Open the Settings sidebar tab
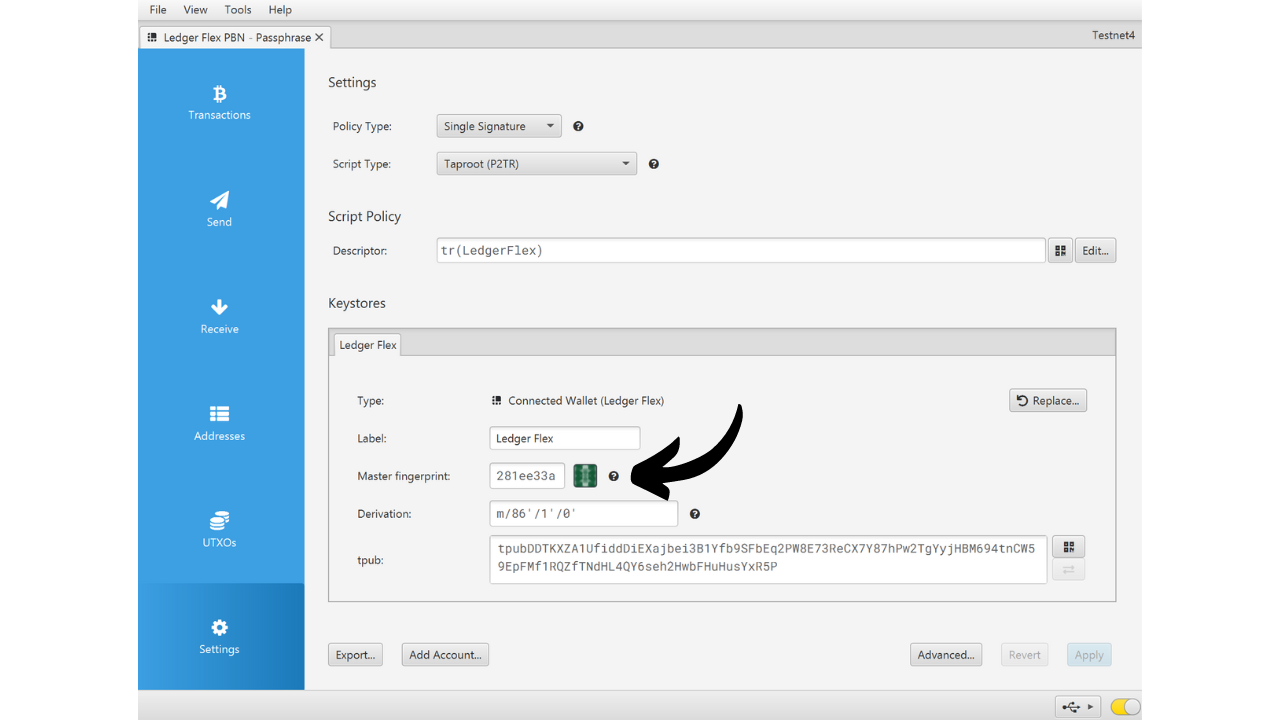This screenshot has width=1280, height=720. click(x=220, y=637)
